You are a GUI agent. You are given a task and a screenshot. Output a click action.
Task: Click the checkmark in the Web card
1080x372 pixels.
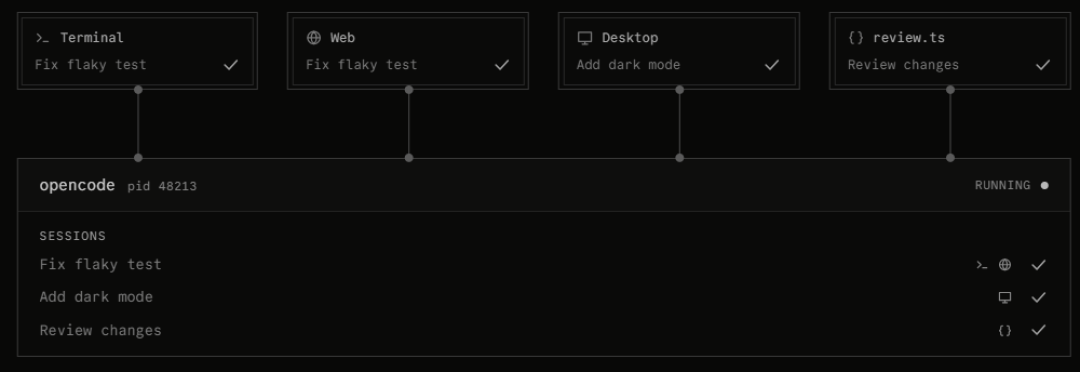502,65
